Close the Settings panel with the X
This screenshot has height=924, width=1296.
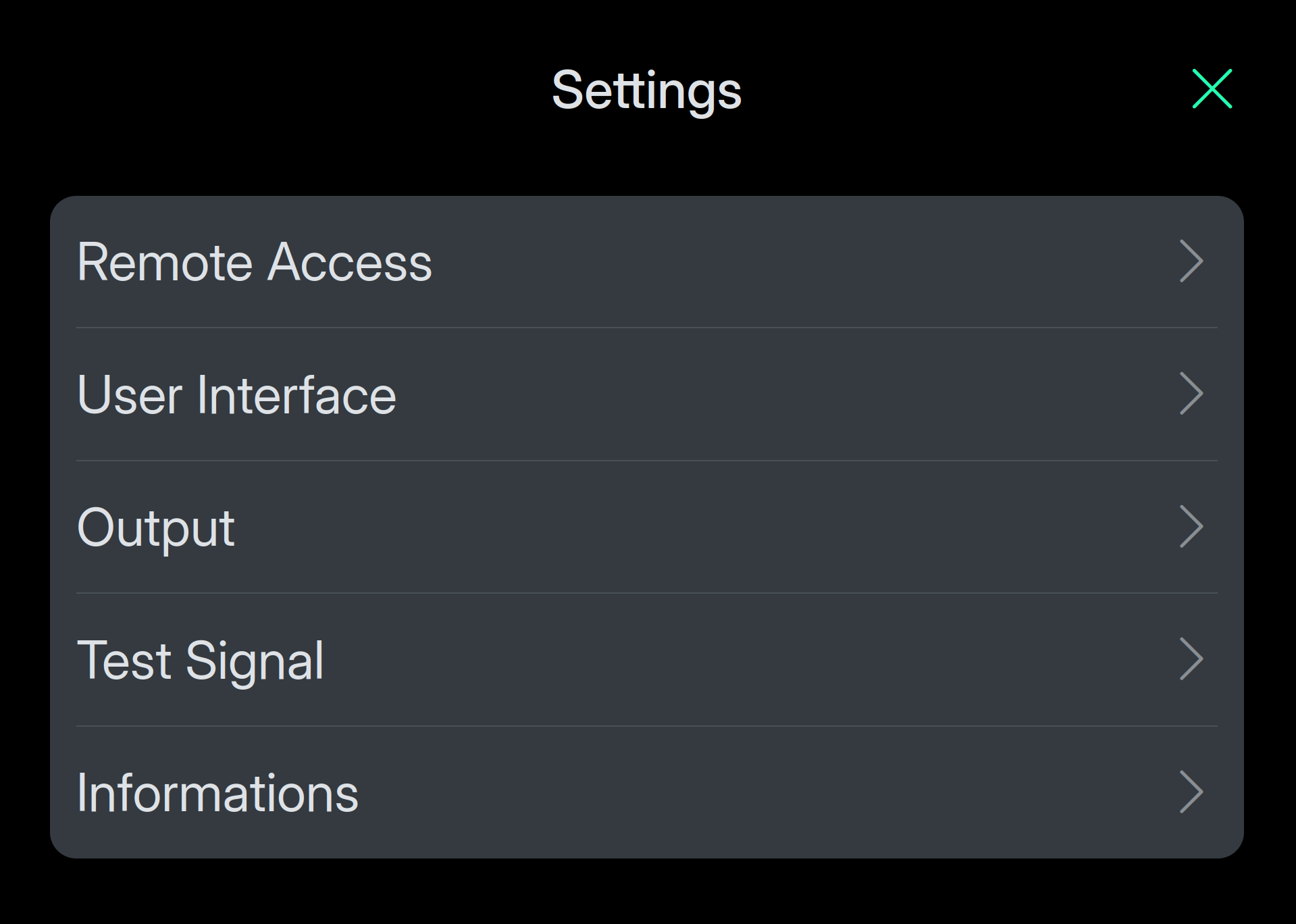tap(1212, 88)
